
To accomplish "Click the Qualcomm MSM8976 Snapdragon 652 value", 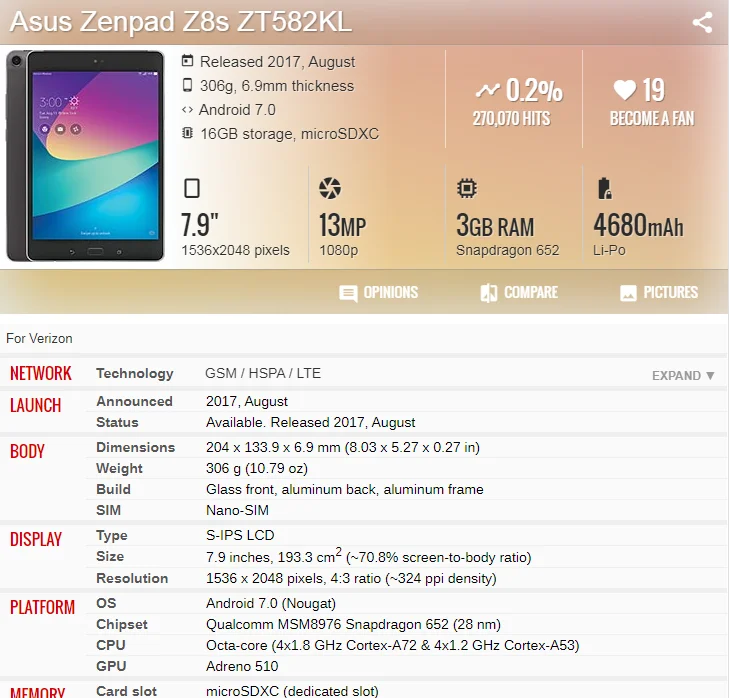I will pos(353,625).
